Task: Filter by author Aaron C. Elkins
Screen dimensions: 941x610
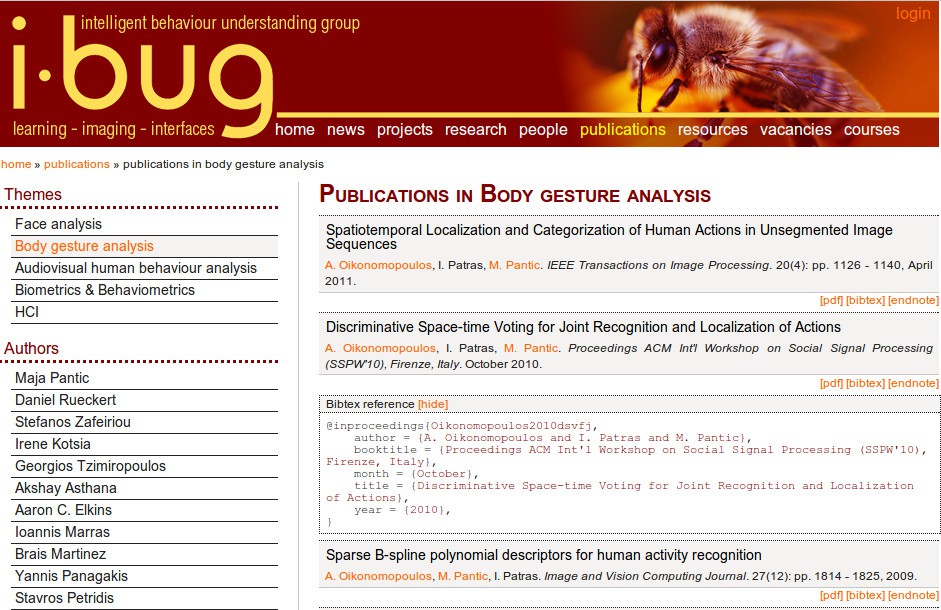Action: [x=144, y=510]
